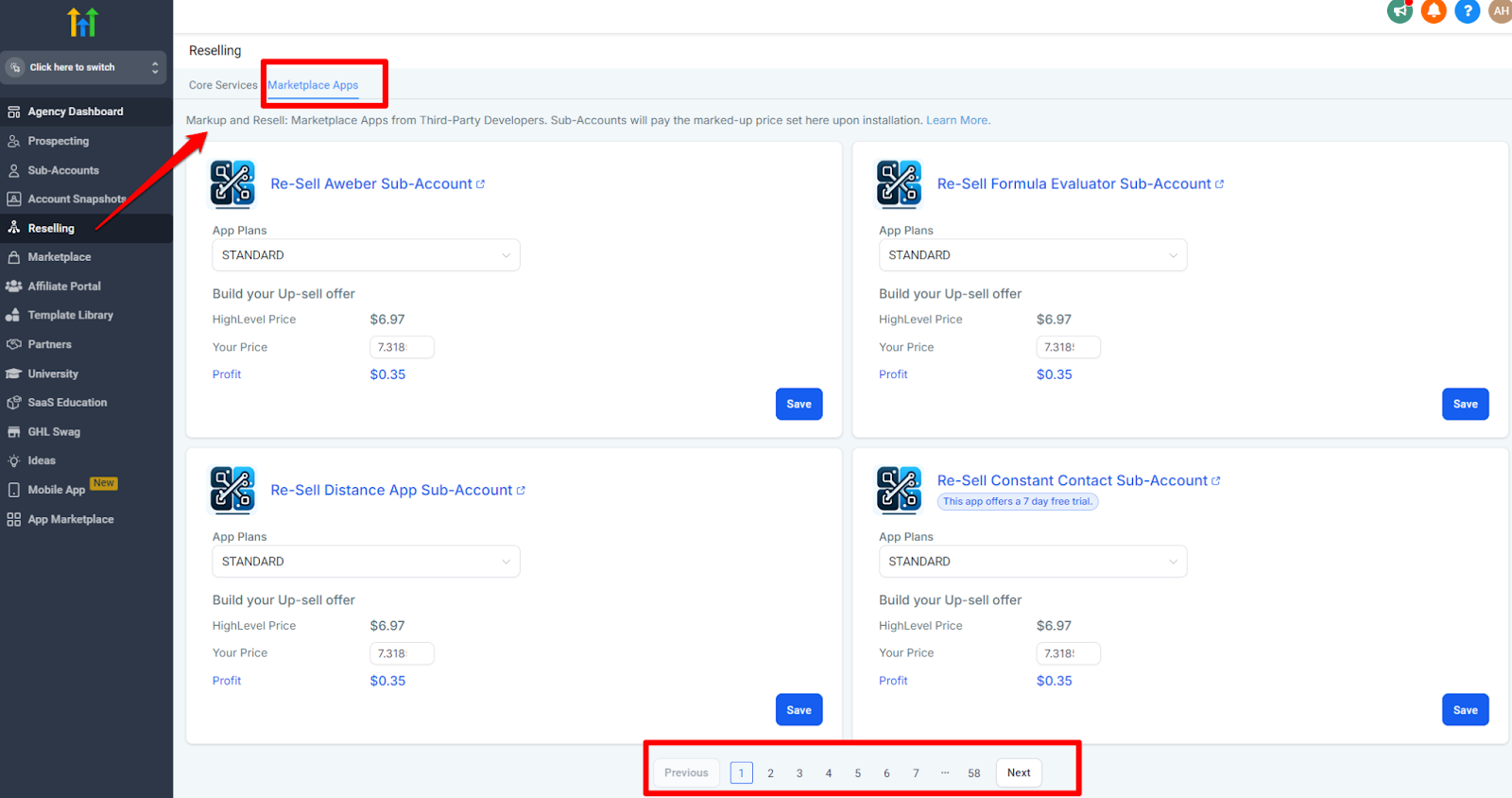Screen dimensions: 1512x798
Task: Click the blue help question-mark icon
Action: [1467, 11]
